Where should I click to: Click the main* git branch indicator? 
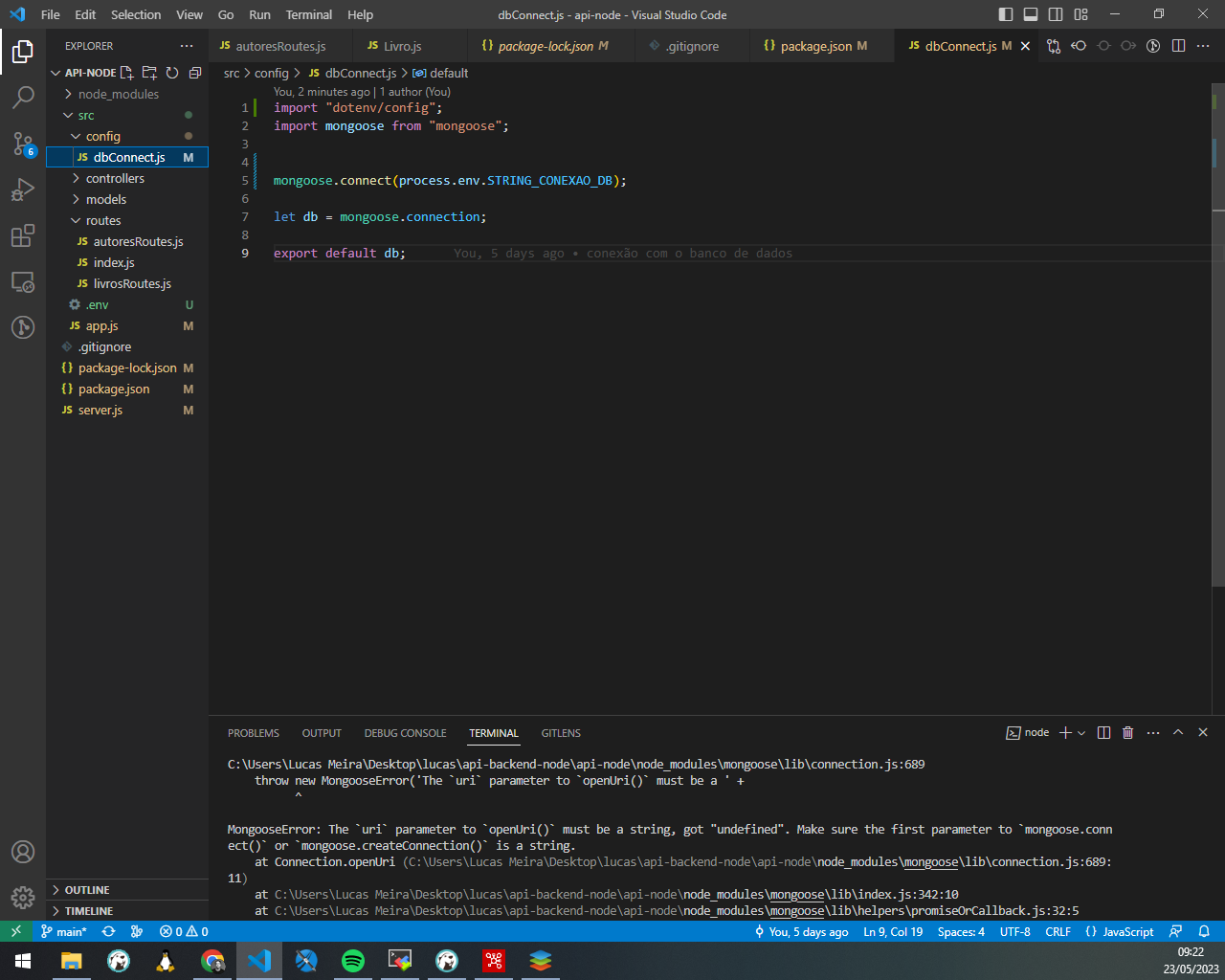[63, 931]
